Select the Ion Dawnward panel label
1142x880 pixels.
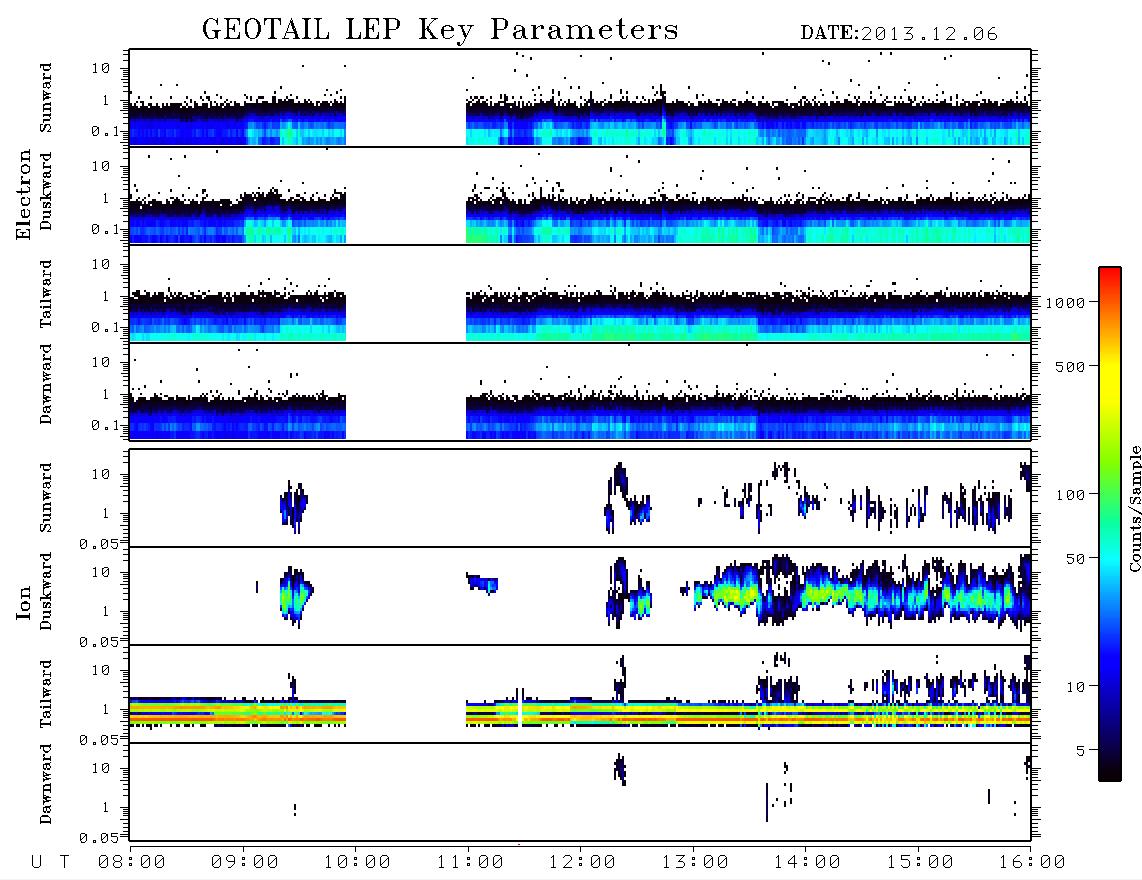(x=46, y=784)
